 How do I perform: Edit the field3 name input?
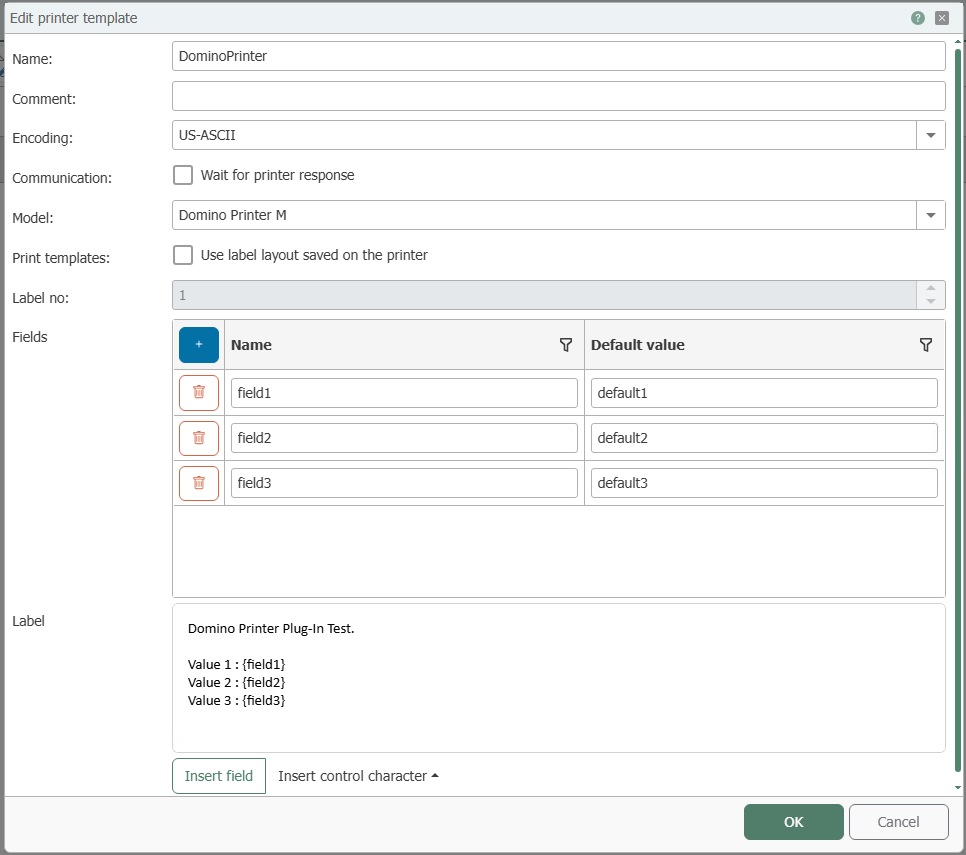[x=404, y=483]
